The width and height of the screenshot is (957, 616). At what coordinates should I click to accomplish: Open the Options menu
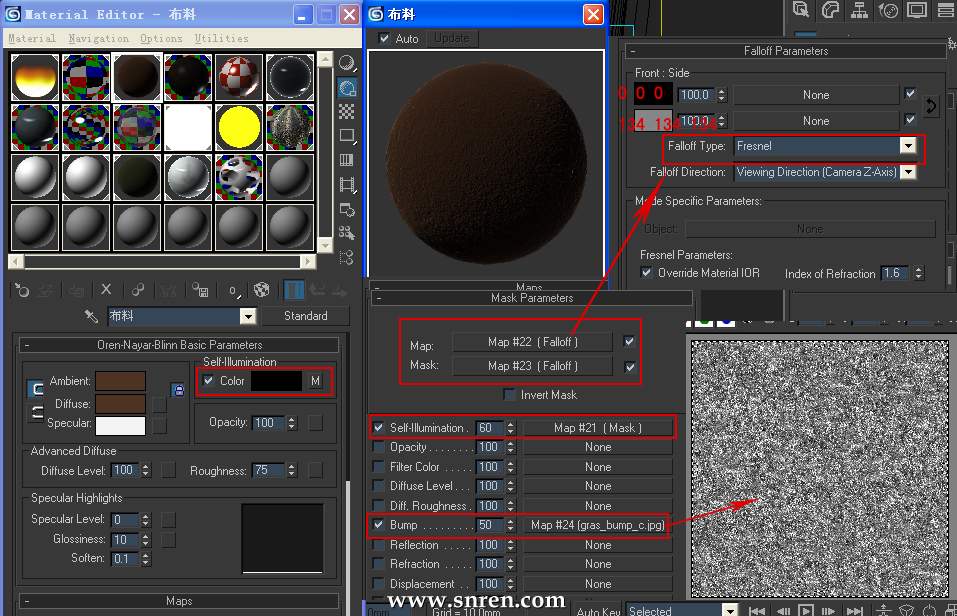(161, 38)
